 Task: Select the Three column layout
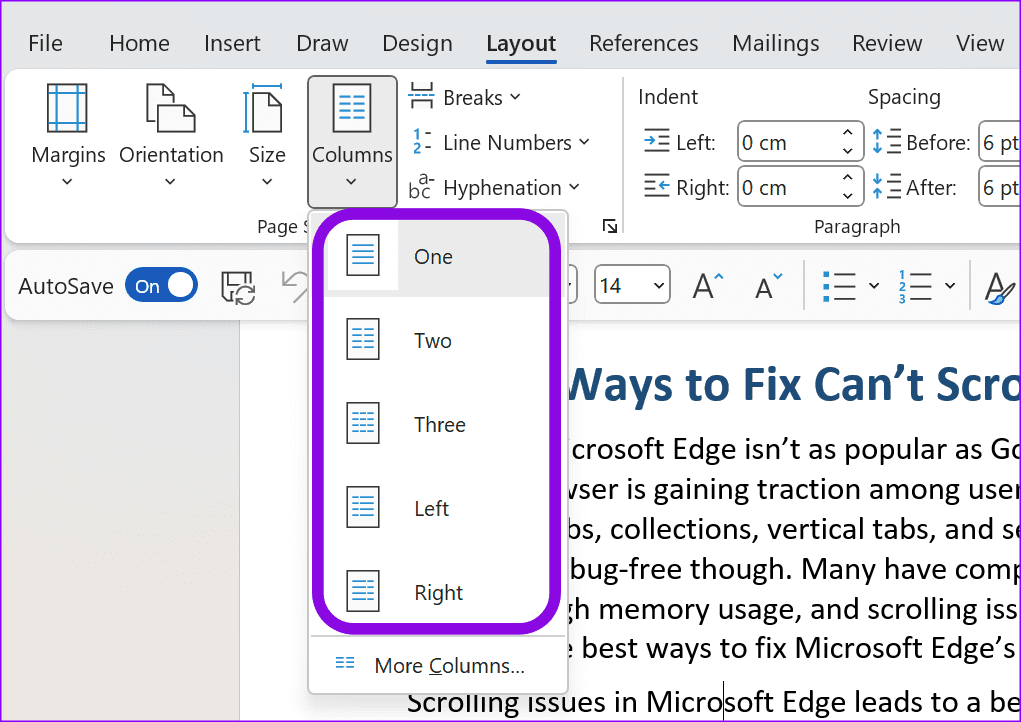coord(437,424)
